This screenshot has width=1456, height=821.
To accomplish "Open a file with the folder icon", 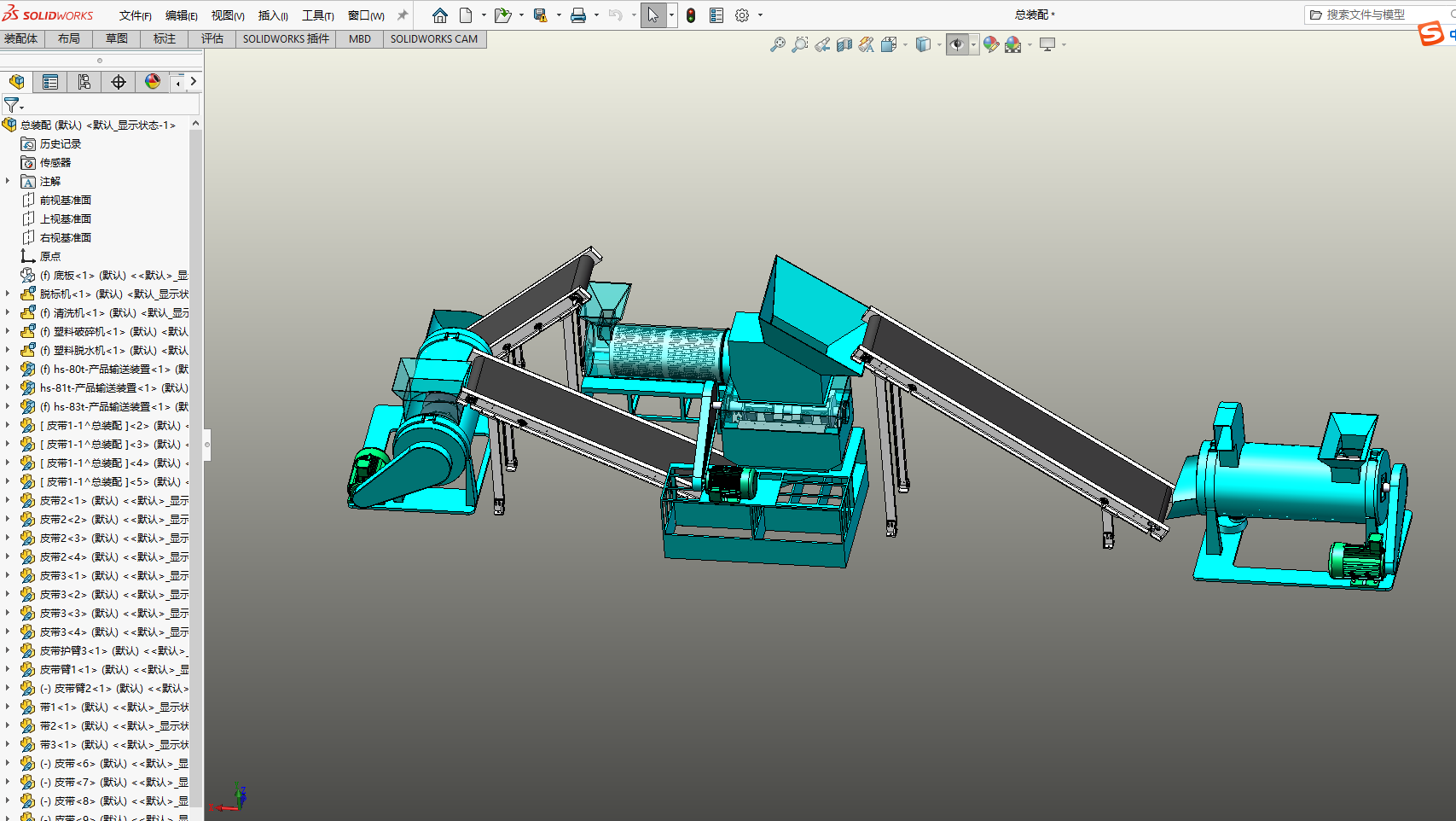I will click(502, 15).
